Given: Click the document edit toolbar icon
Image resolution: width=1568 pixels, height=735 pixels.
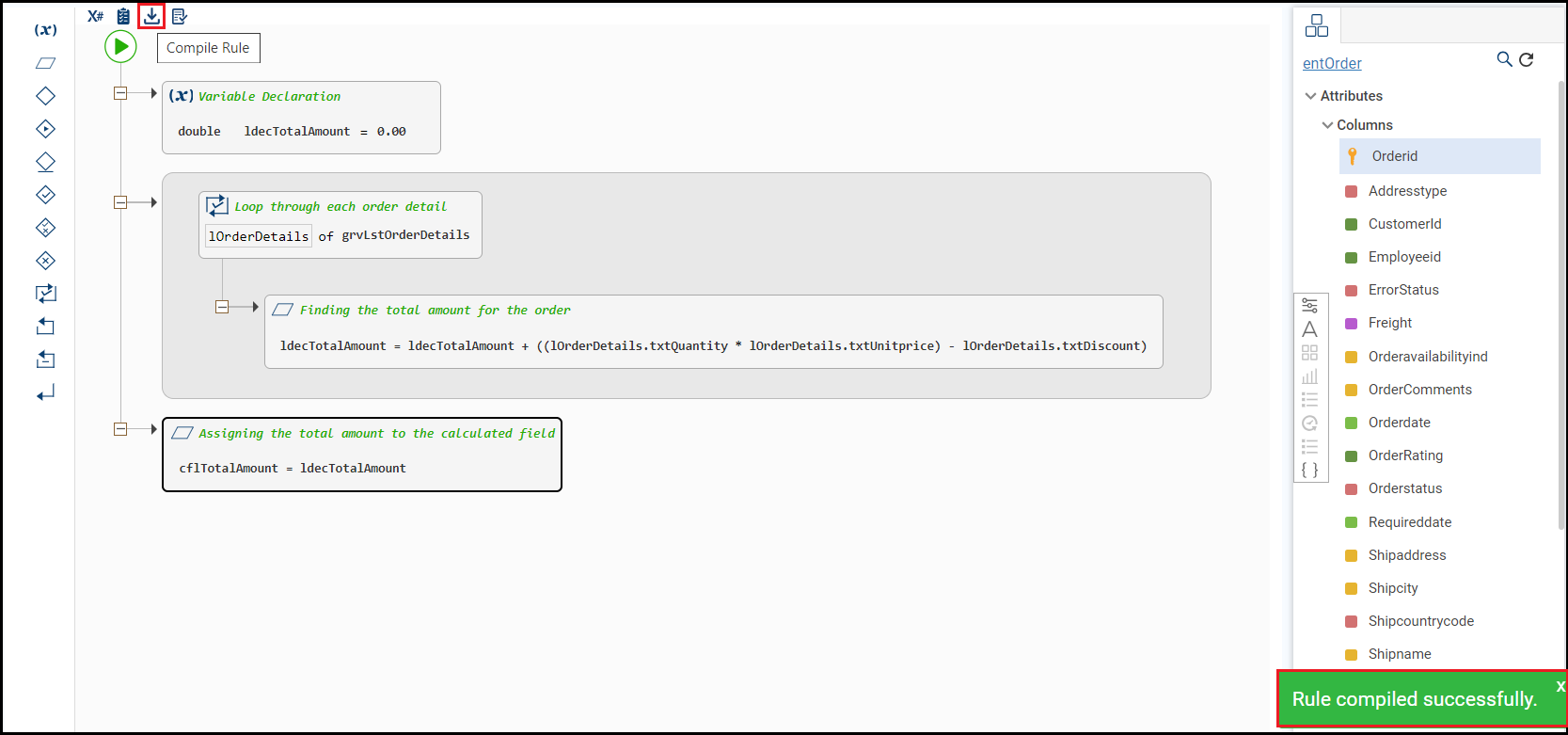Looking at the screenshot, I should [x=180, y=16].
